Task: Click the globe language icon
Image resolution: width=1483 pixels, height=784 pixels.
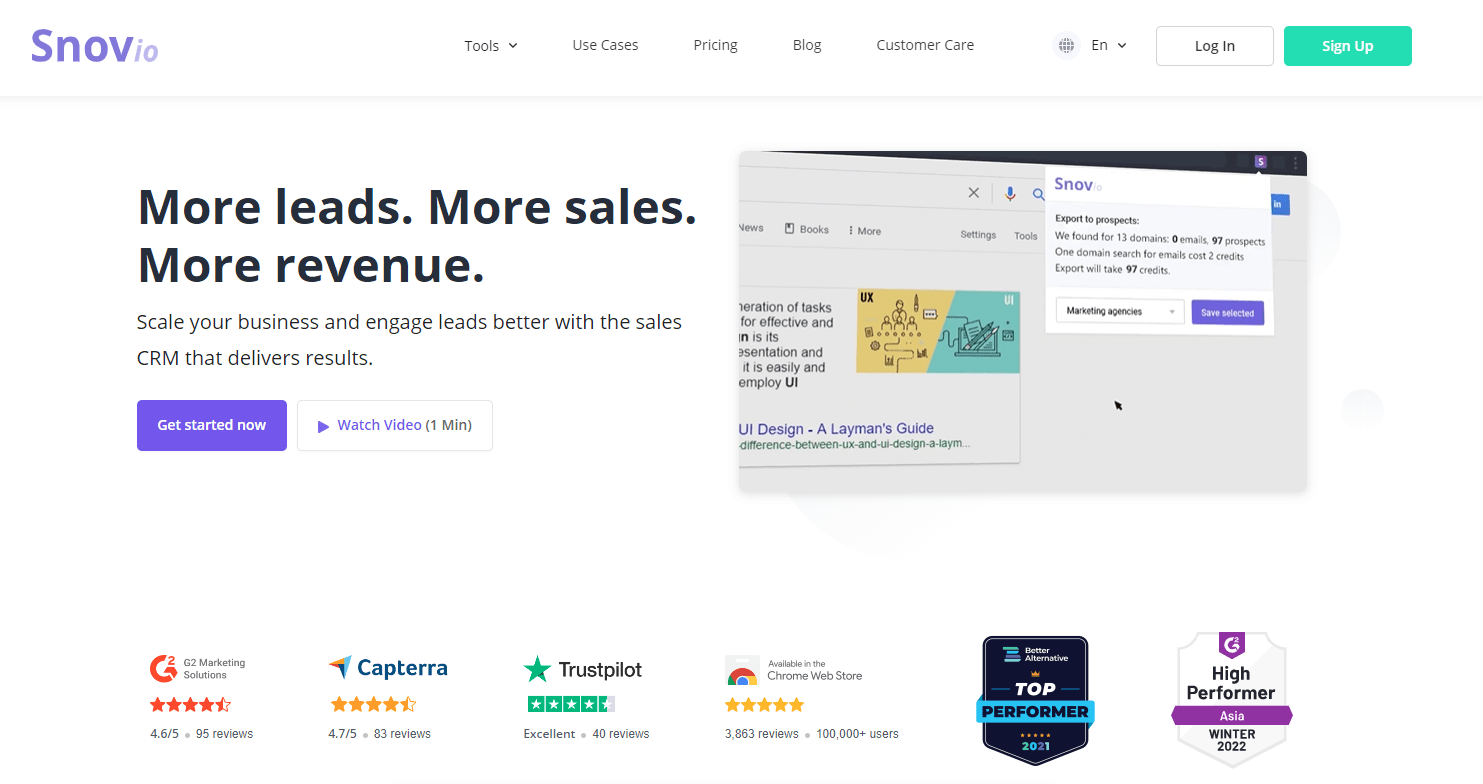Action: [x=1067, y=45]
